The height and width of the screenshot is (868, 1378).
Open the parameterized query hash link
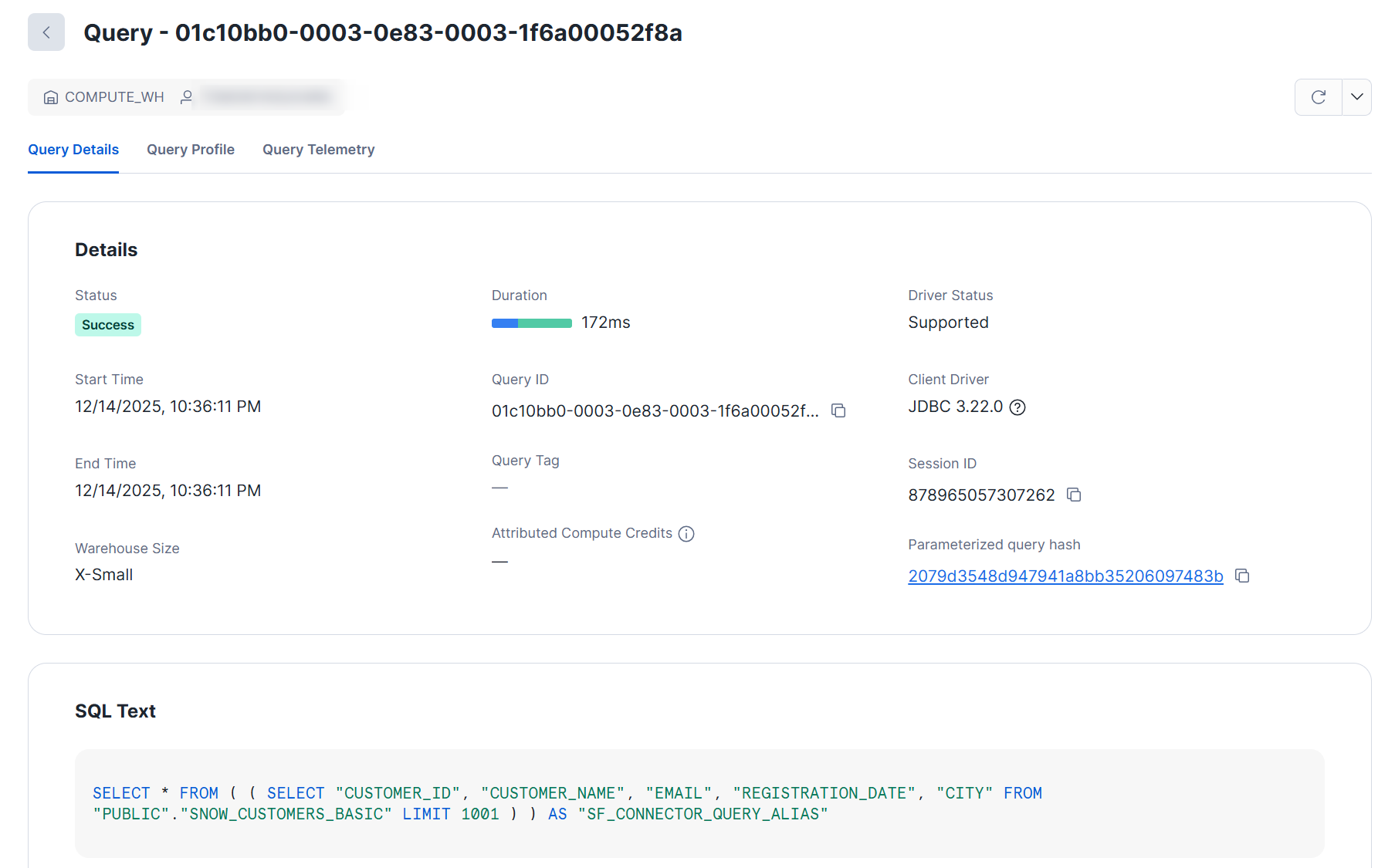1065,576
